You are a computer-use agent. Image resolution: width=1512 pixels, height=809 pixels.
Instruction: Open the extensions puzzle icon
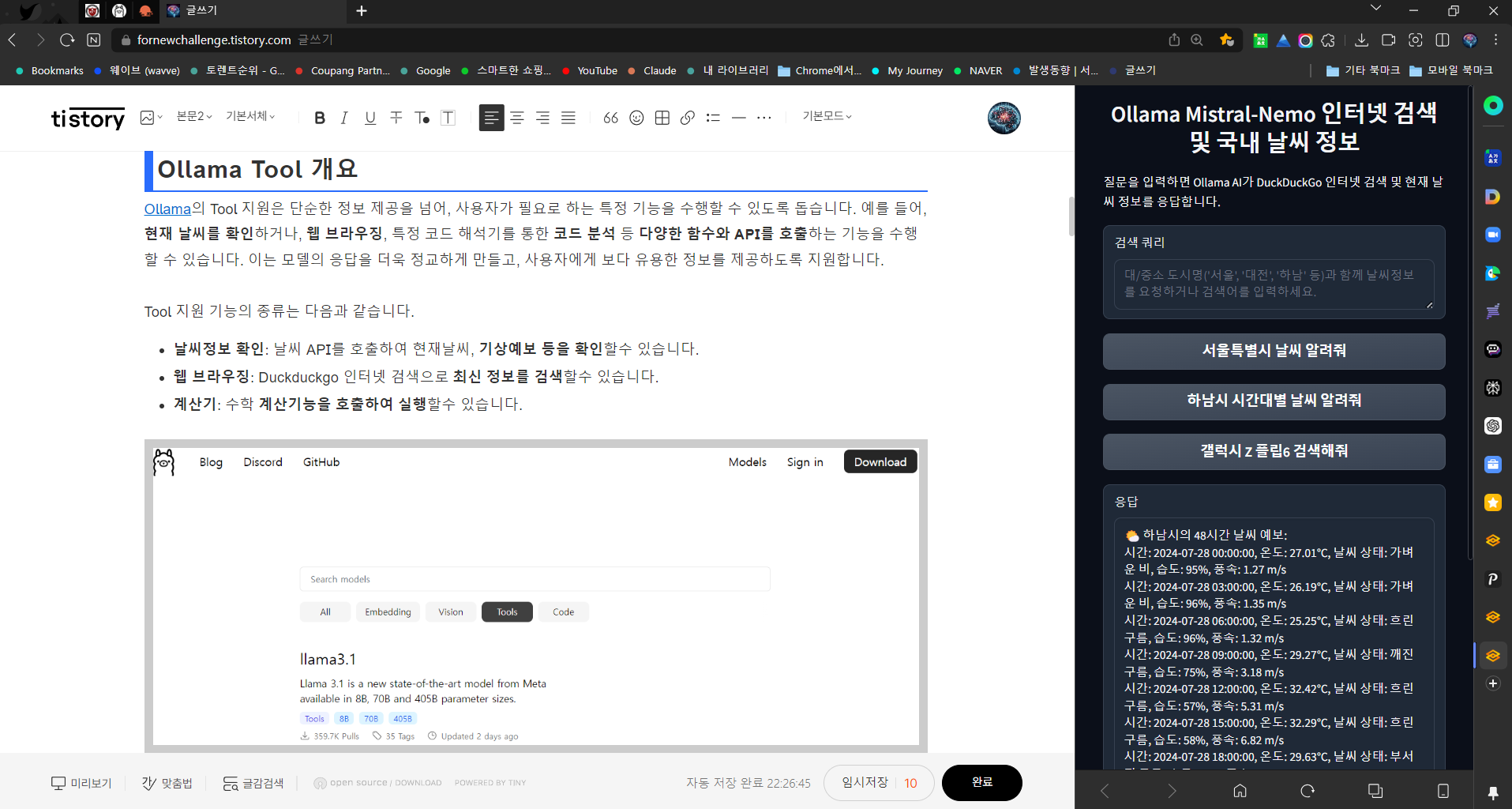click(x=1328, y=40)
